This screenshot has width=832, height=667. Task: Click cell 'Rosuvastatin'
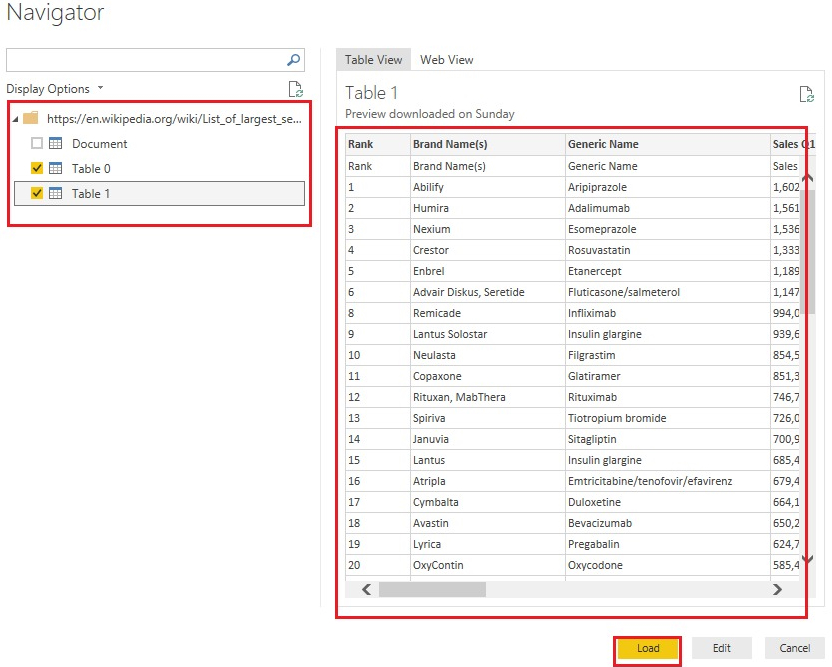click(x=668, y=250)
